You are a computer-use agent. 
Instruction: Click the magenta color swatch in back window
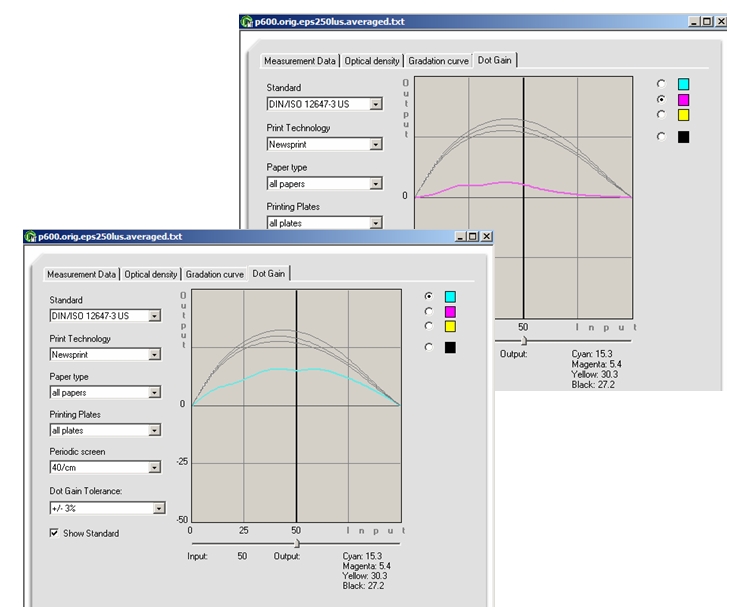[683, 100]
